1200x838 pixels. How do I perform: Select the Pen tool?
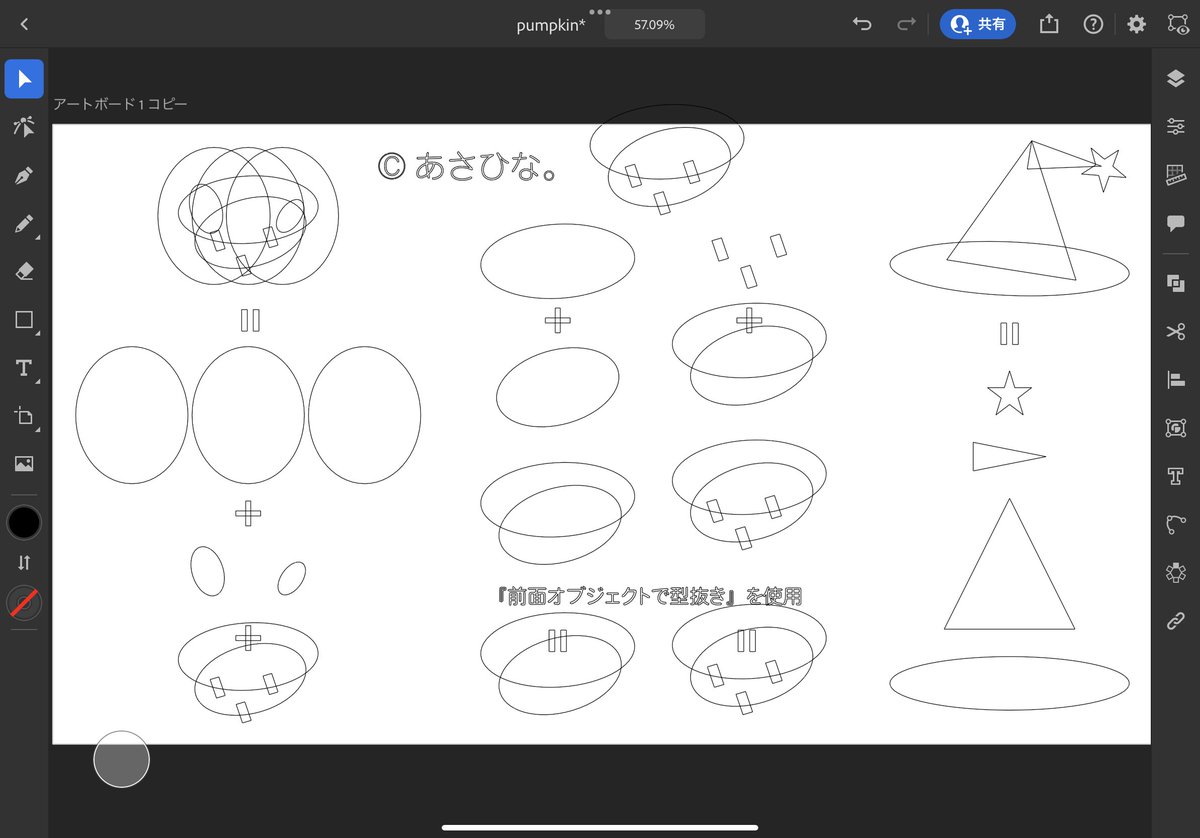click(24, 176)
